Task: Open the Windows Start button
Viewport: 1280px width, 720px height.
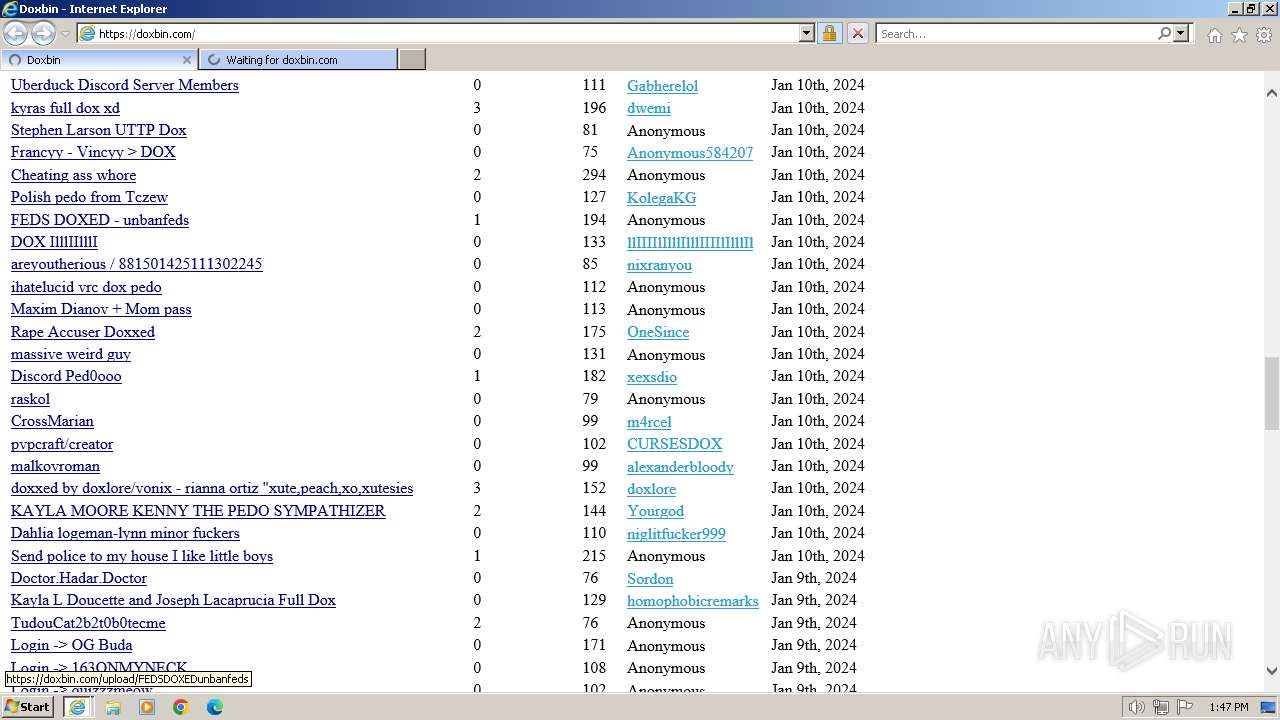Action: pyautogui.click(x=28, y=707)
